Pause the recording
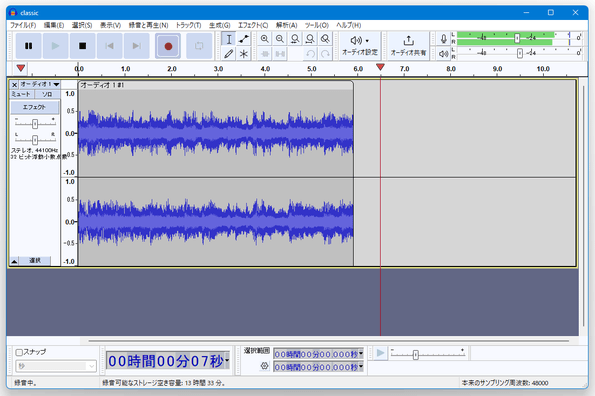The height and width of the screenshot is (396, 595). [x=28, y=46]
